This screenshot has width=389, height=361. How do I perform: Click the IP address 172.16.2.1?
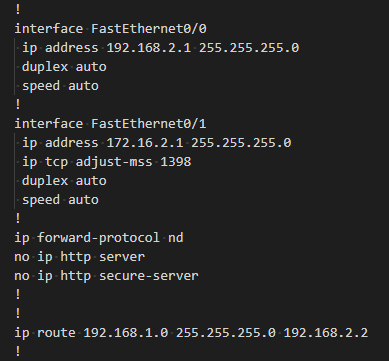pos(145,143)
